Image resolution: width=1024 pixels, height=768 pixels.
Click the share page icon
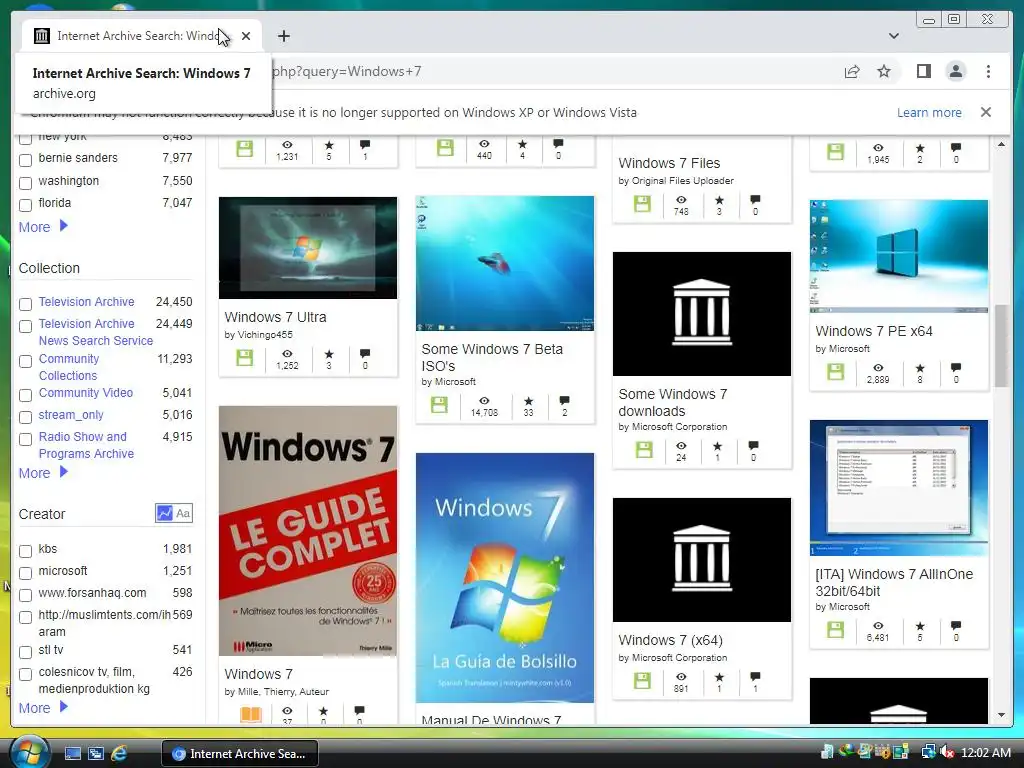(x=852, y=71)
